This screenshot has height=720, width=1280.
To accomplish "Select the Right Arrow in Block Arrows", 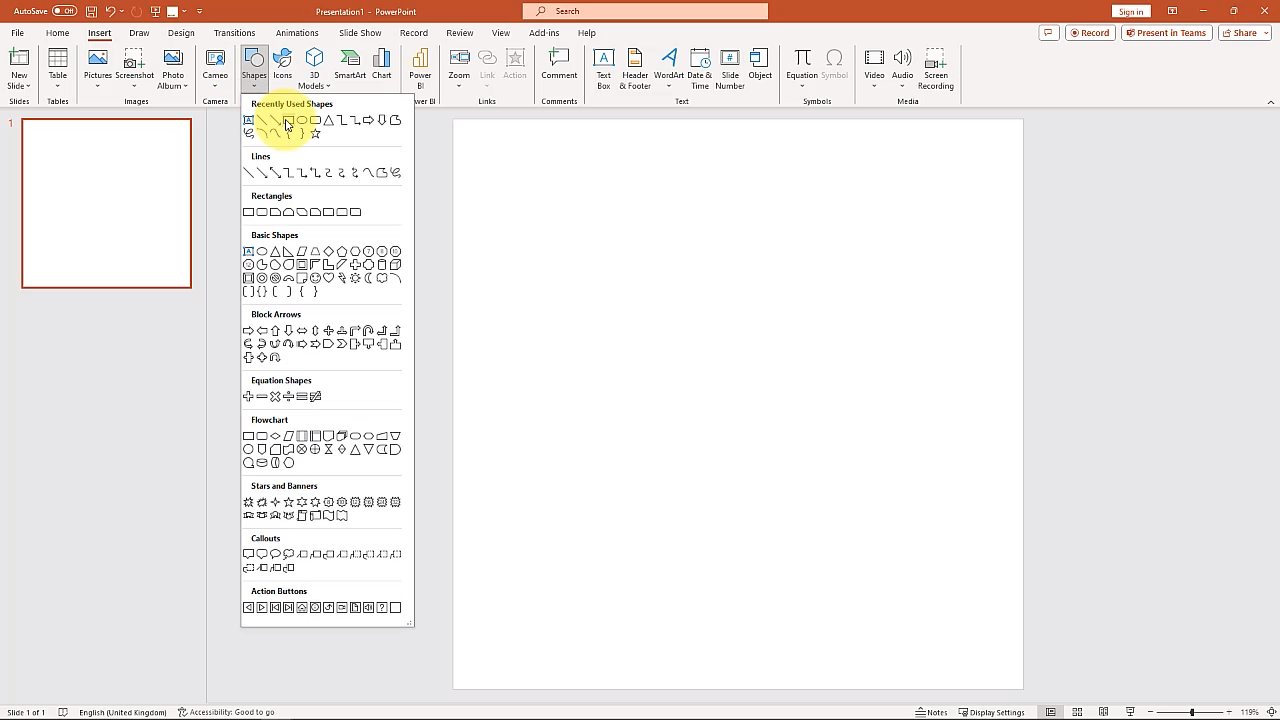I will tap(248, 331).
